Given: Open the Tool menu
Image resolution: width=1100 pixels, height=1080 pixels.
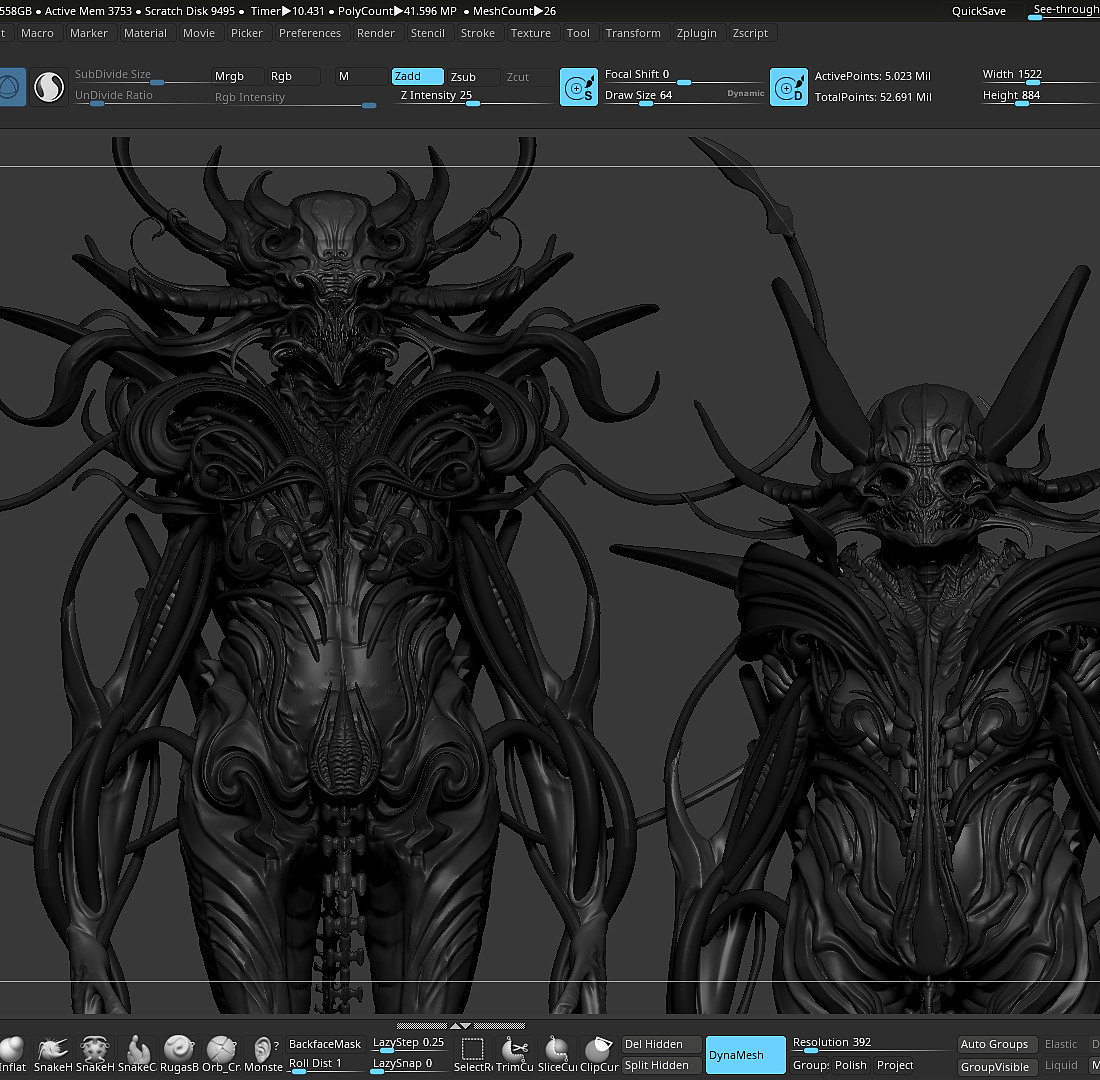Looking at the screenshot, I should (578, 33).
